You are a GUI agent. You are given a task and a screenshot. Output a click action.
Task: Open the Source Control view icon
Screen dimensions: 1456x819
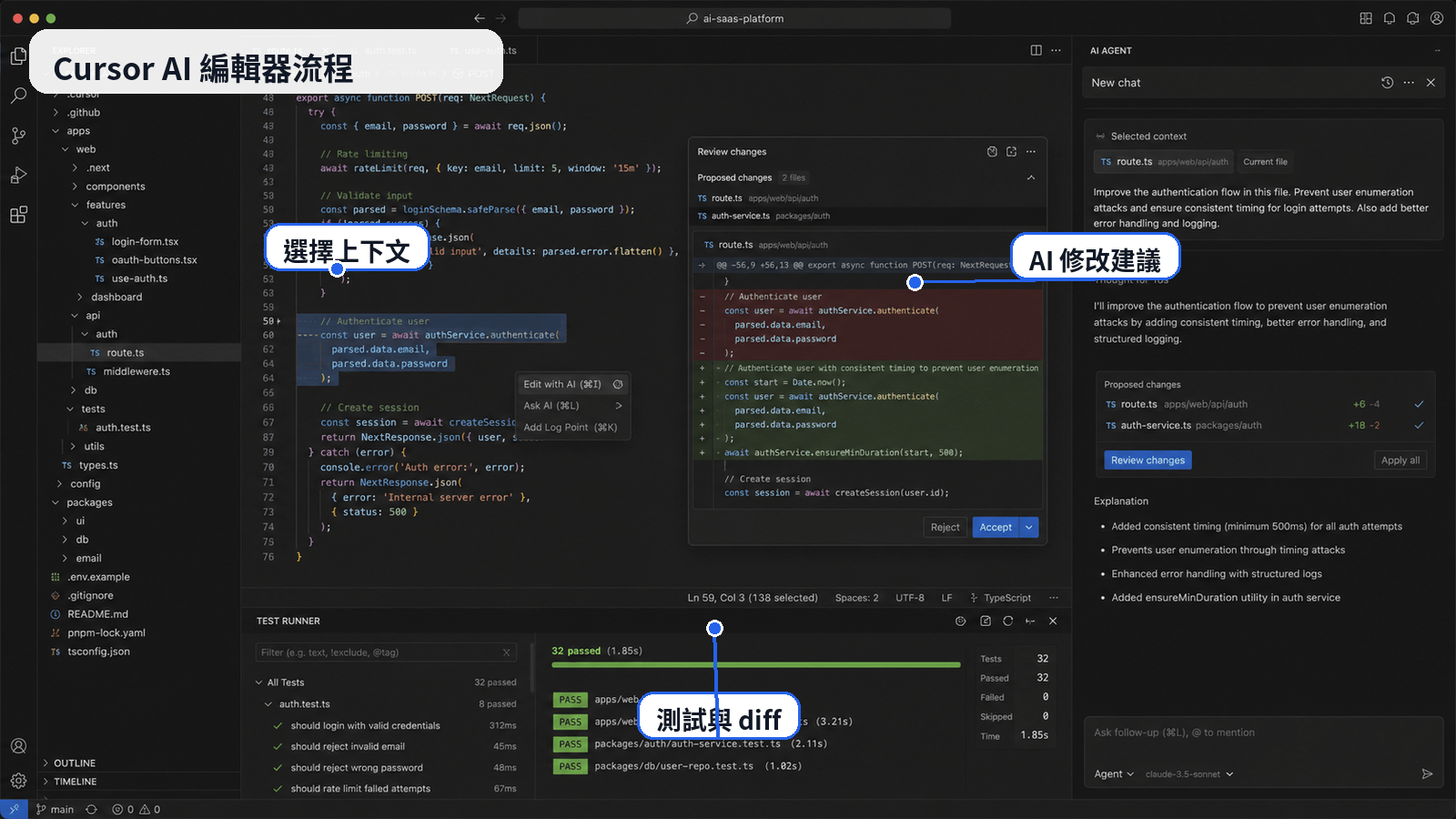(18, 136)
